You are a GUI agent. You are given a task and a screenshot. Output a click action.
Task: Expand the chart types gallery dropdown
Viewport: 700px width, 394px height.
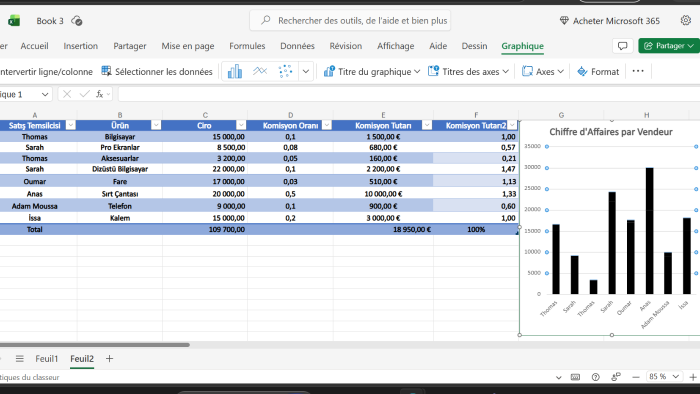[x=306, y=71]
